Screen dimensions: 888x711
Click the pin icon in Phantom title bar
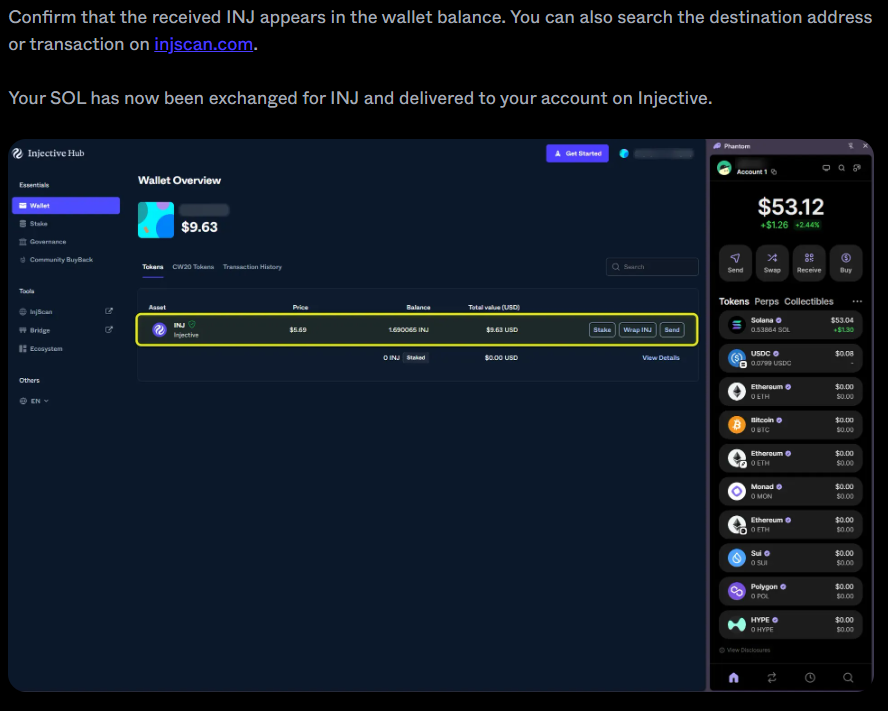pos(851,146)
